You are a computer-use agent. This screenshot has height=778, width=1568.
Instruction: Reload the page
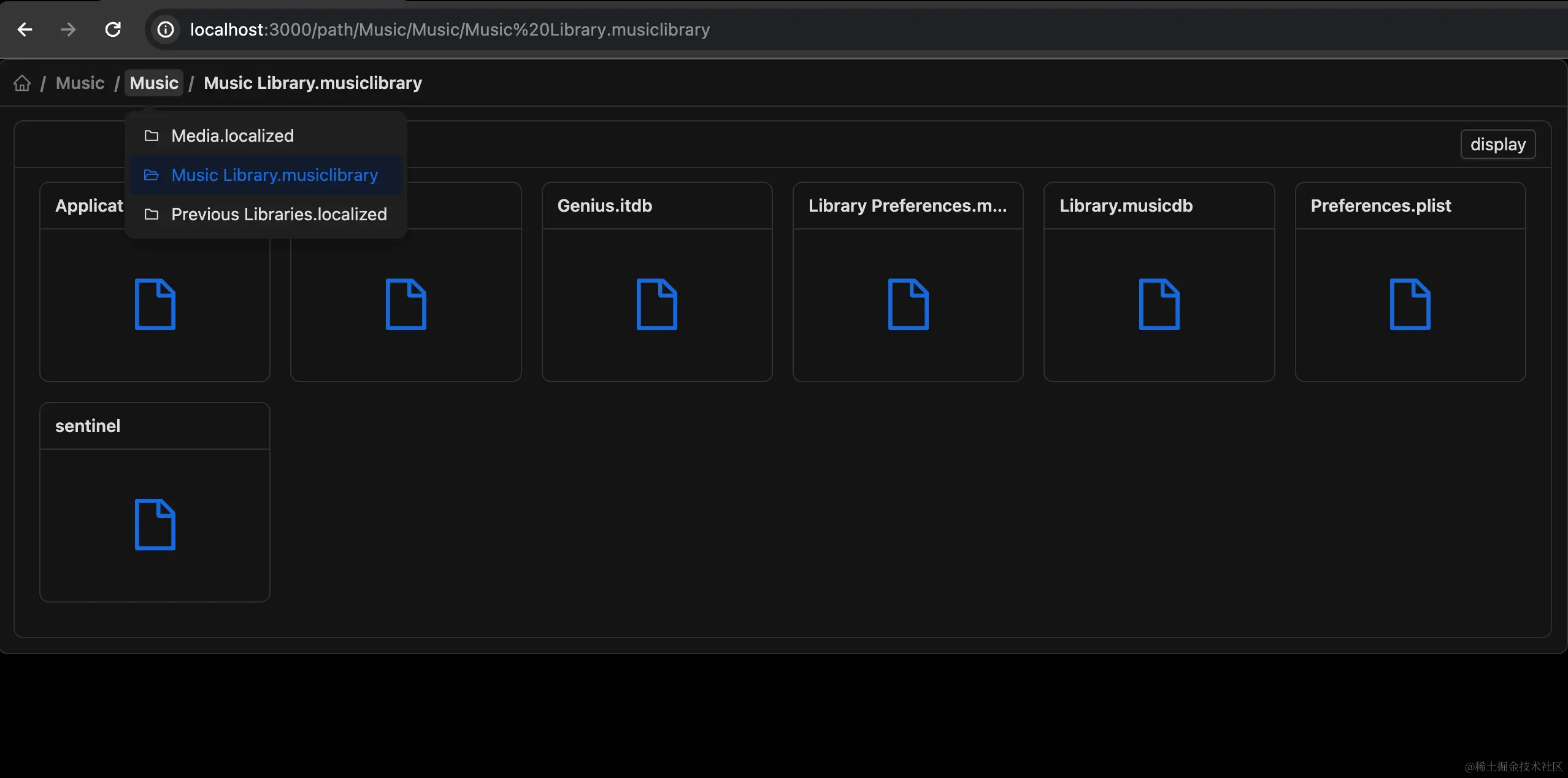click(113, 29)
